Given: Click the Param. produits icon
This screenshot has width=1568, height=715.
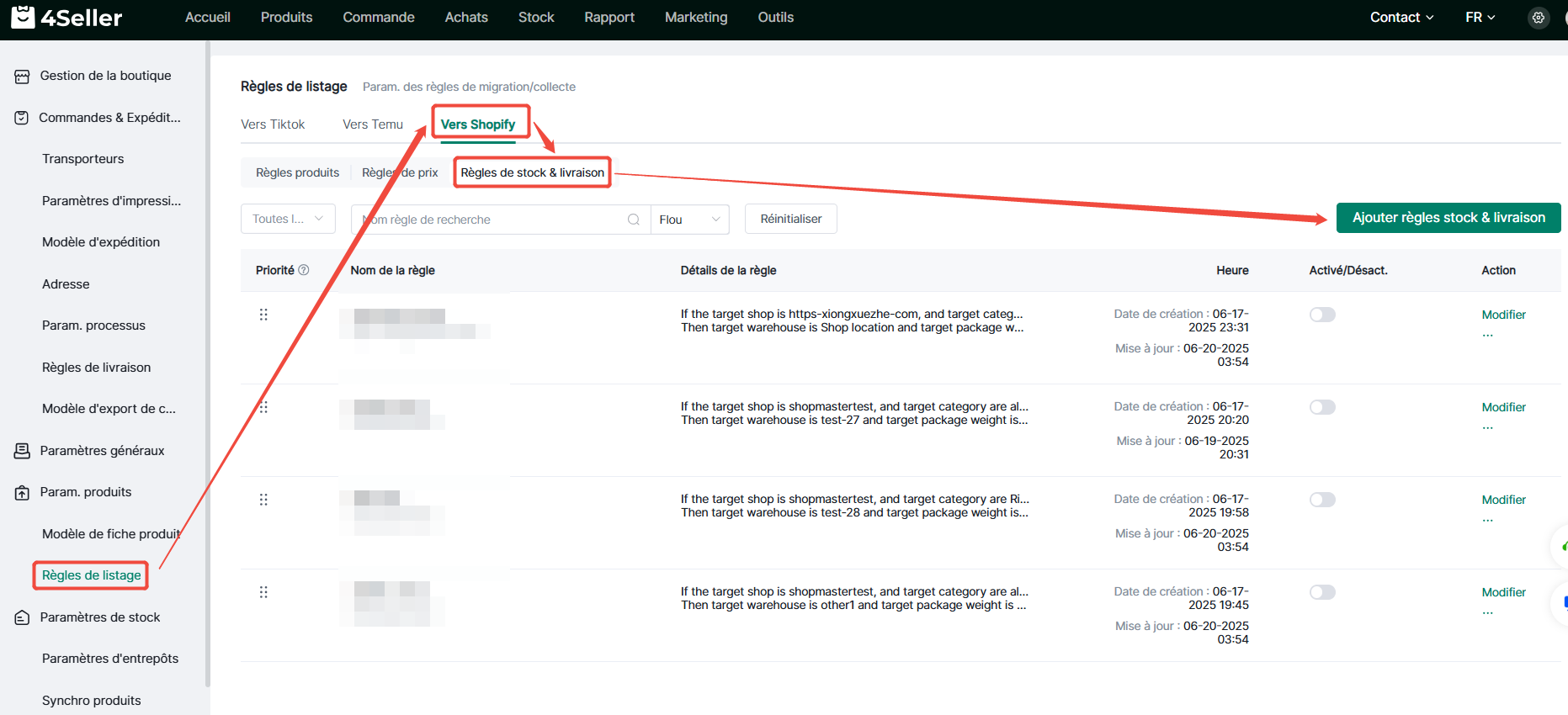Looking at the screenshot, I should [x=22, y=492].
